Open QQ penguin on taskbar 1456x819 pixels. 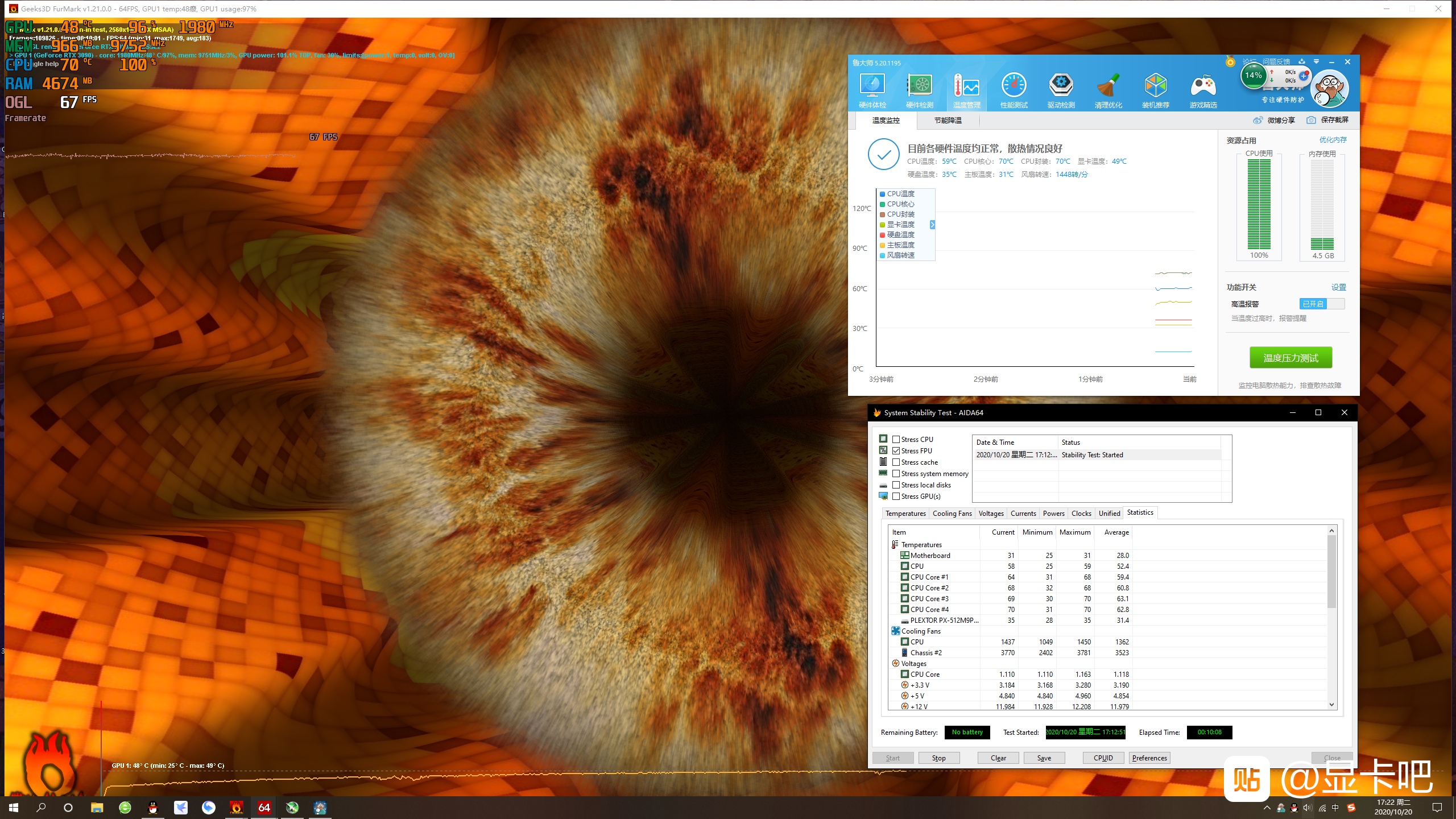pos(153,808)
